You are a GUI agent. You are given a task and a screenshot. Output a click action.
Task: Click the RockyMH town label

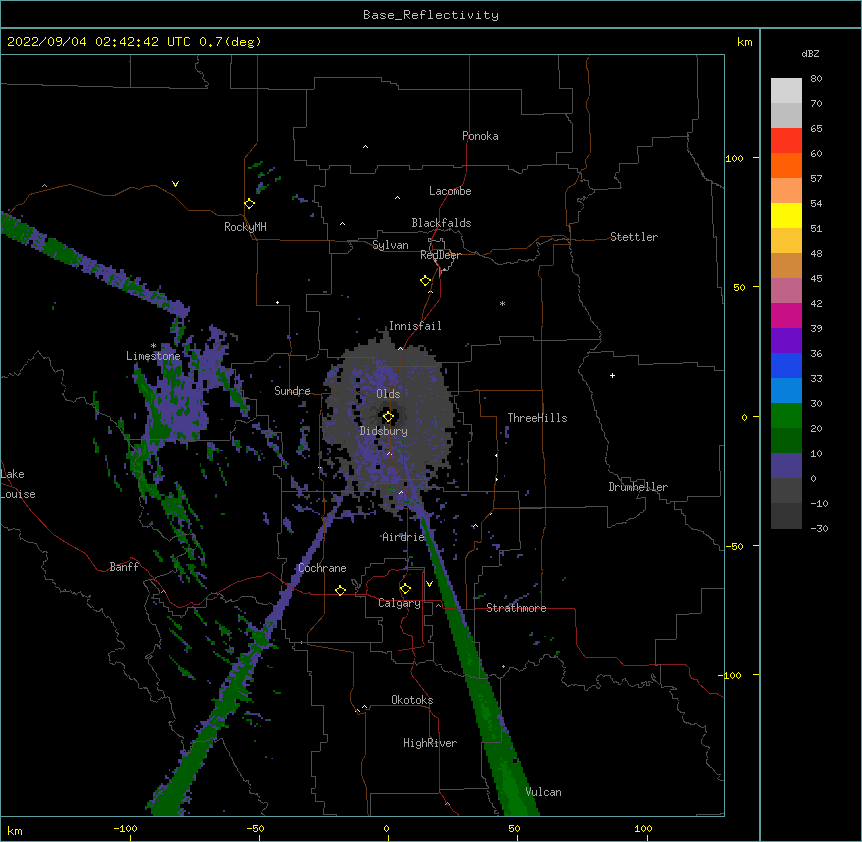pyautogui.click(x=245, y=227)
